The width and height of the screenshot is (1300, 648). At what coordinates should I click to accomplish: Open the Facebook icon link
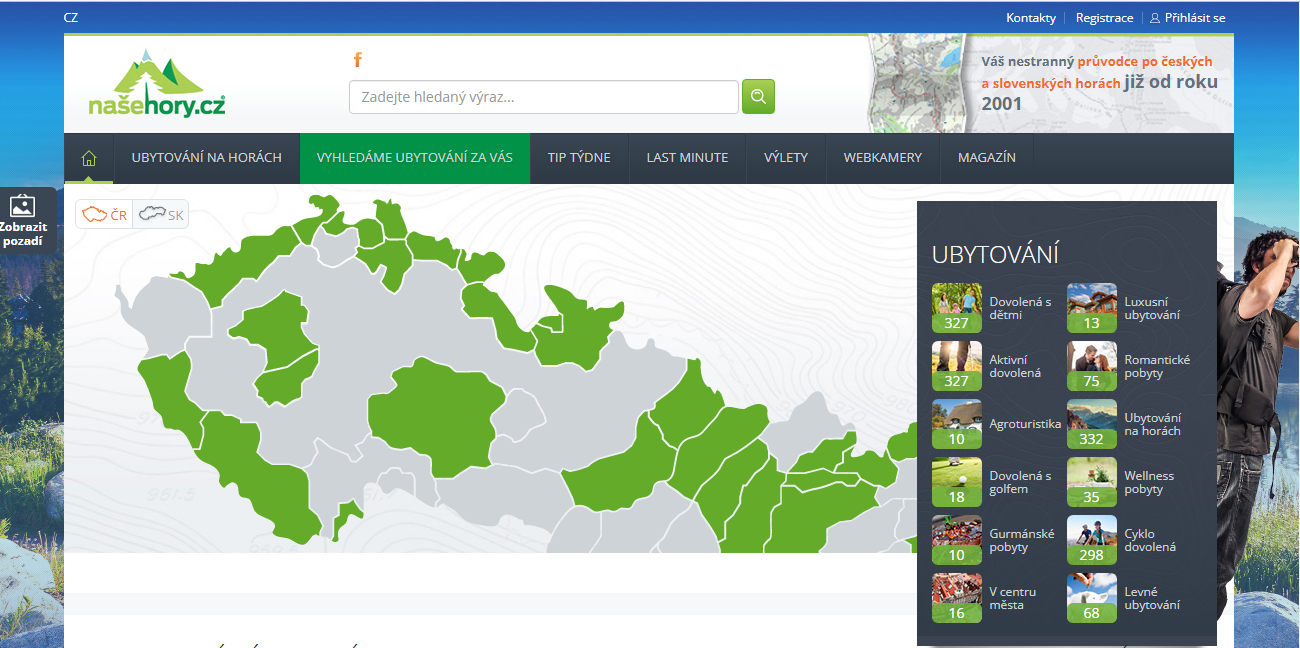(357, 60)
